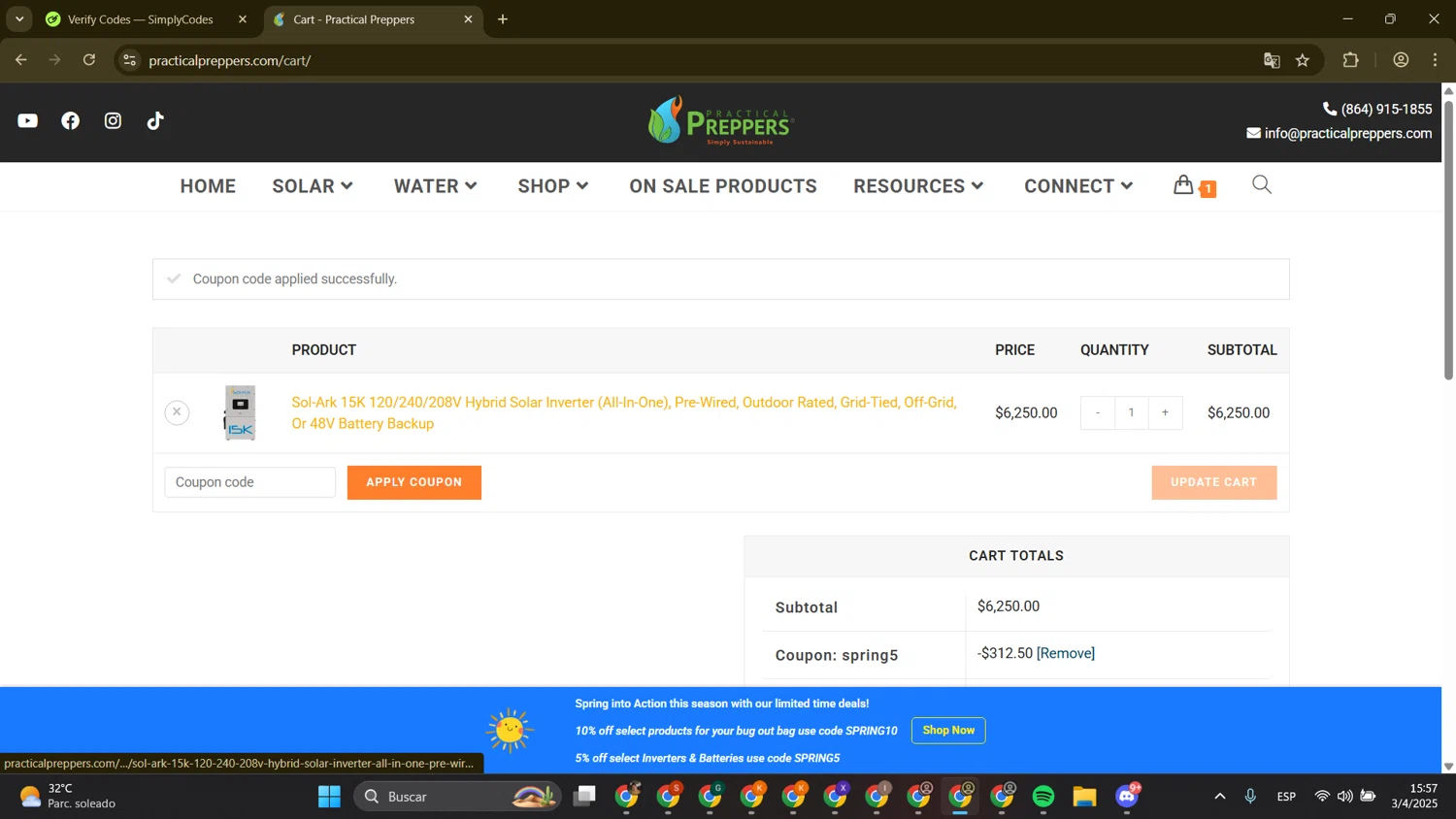Click the Update Cart button
1456x819 pixels.
click(1213, 482)
